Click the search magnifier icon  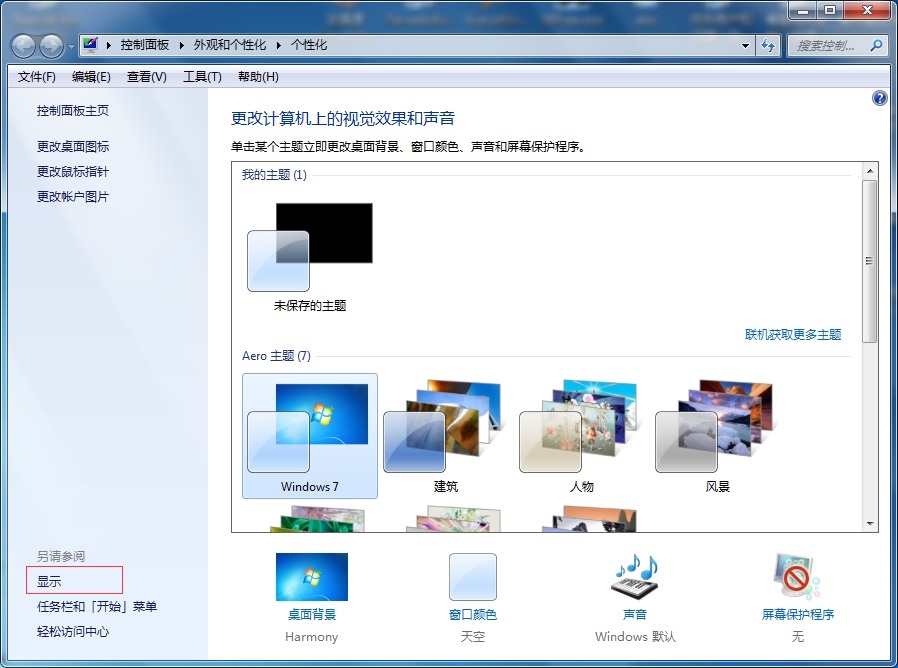[x=876, y=46]
